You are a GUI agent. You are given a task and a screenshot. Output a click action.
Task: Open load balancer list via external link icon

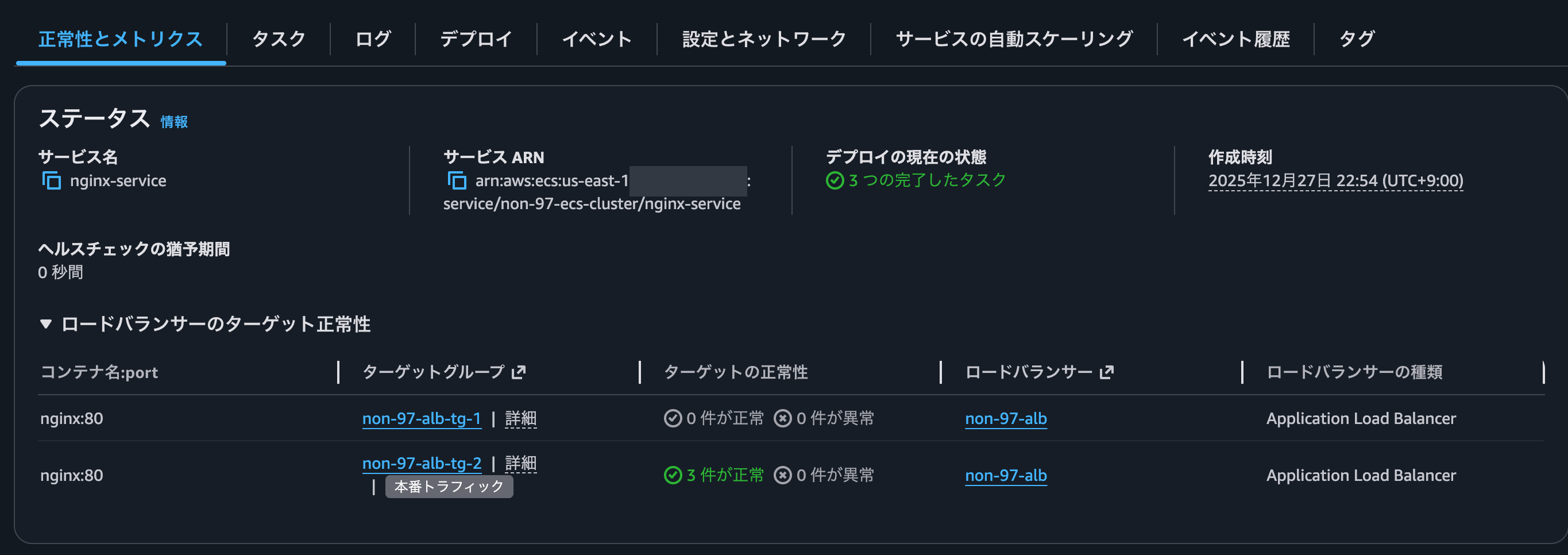(1108, 371)
